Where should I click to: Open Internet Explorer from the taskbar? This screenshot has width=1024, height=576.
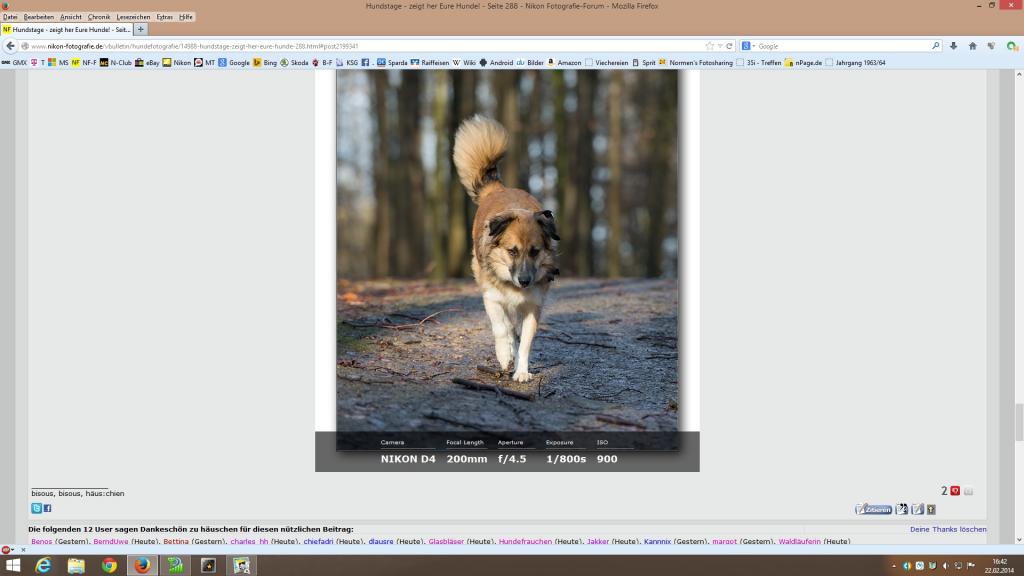tap(43, 566)
